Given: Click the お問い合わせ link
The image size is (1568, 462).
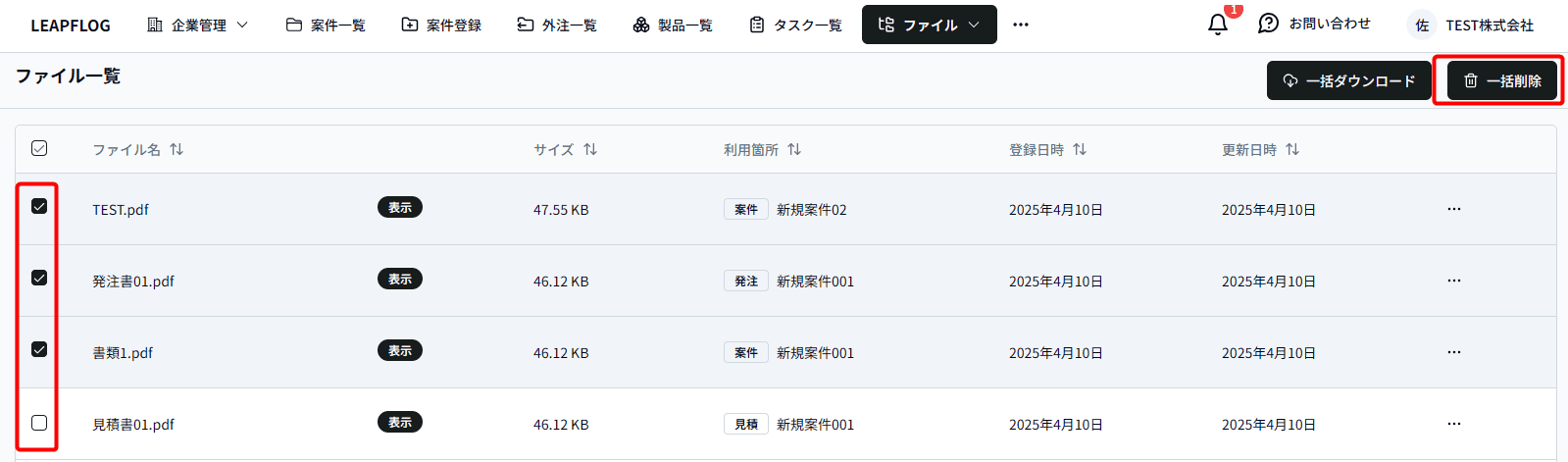Looking at the screenshot, I should [x=1314, y=24].
